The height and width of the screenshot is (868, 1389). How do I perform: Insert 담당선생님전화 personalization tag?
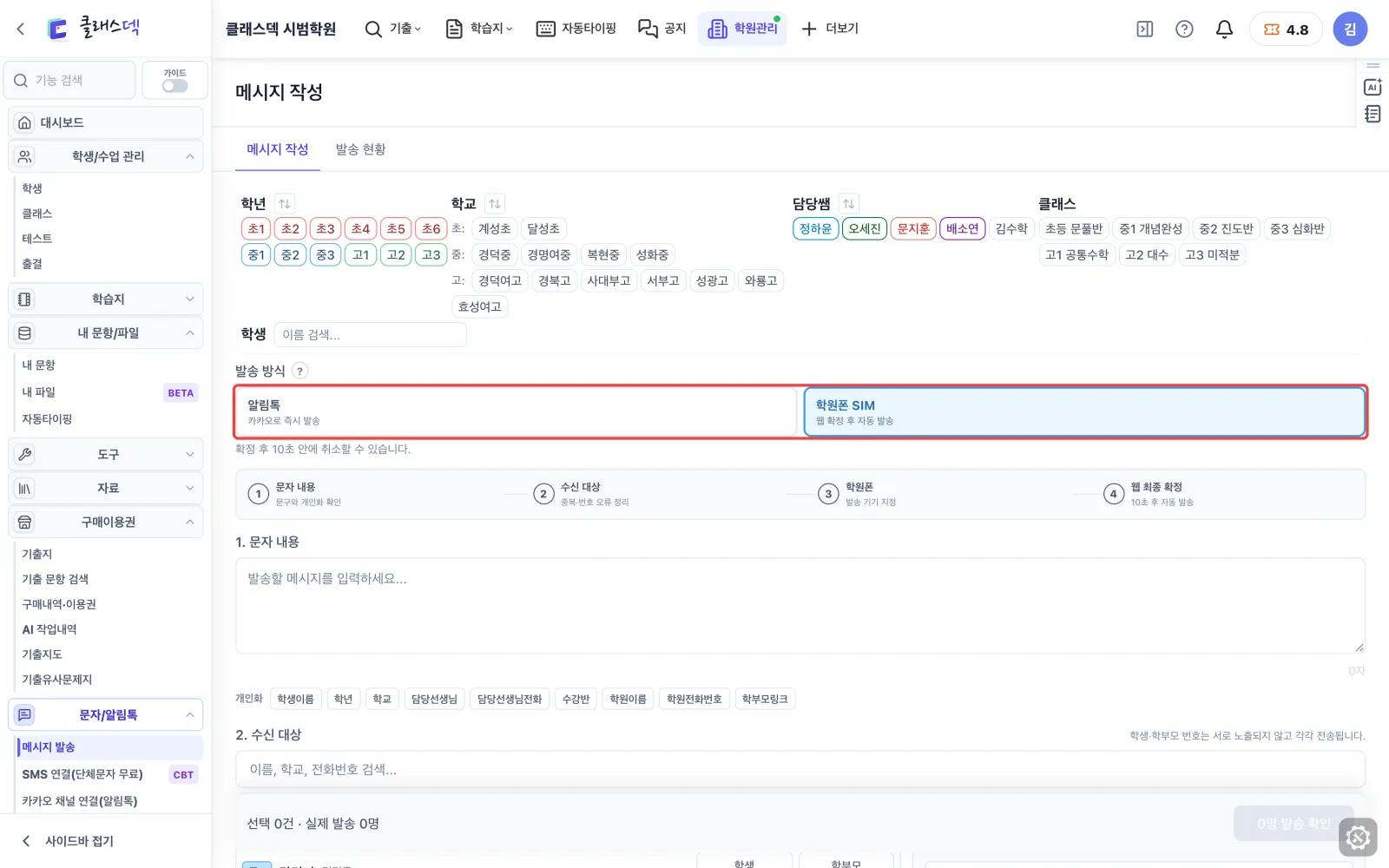pos(510,699)
